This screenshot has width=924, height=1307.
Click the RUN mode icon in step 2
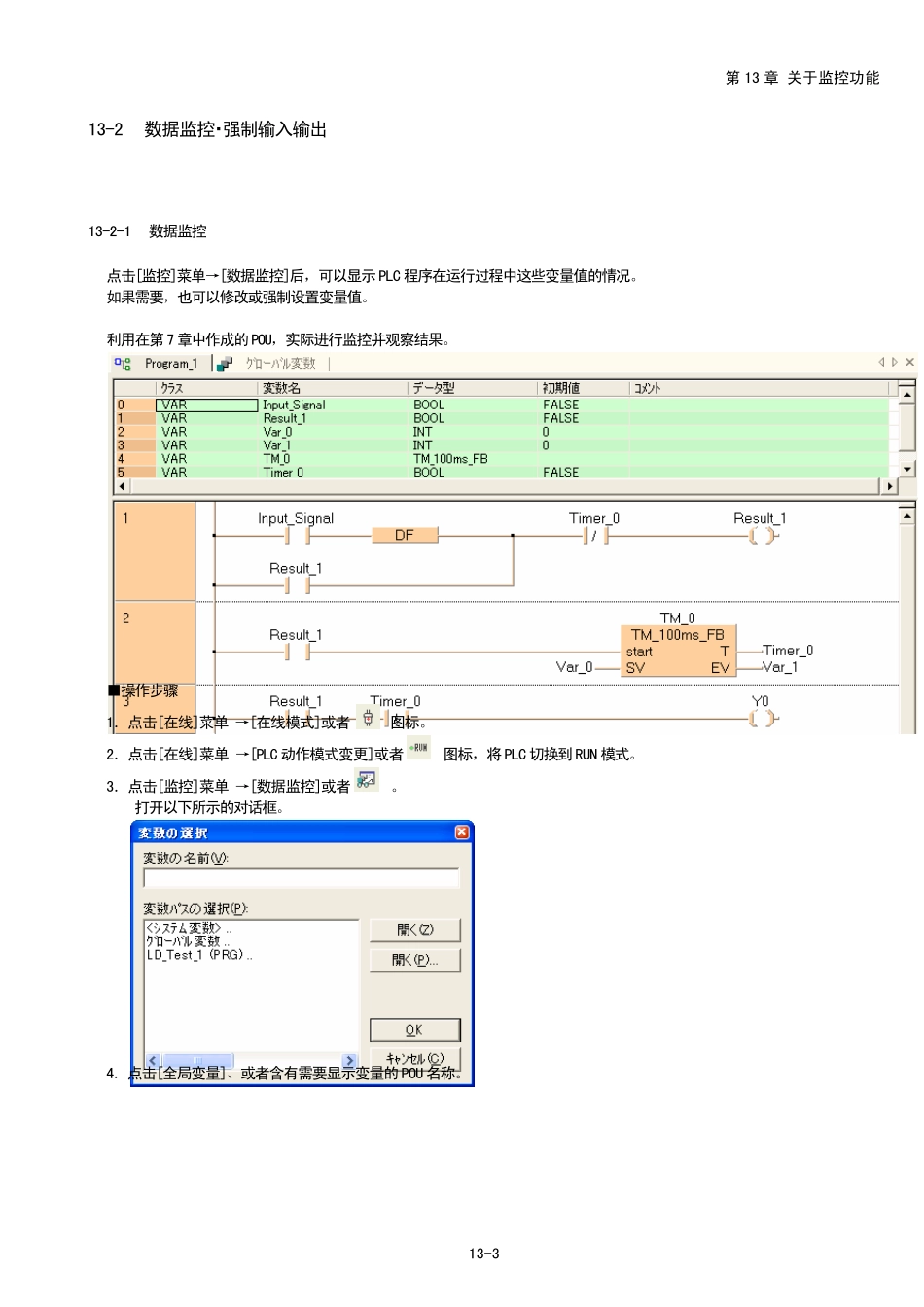pyautogui.click(x=418, y=748)
